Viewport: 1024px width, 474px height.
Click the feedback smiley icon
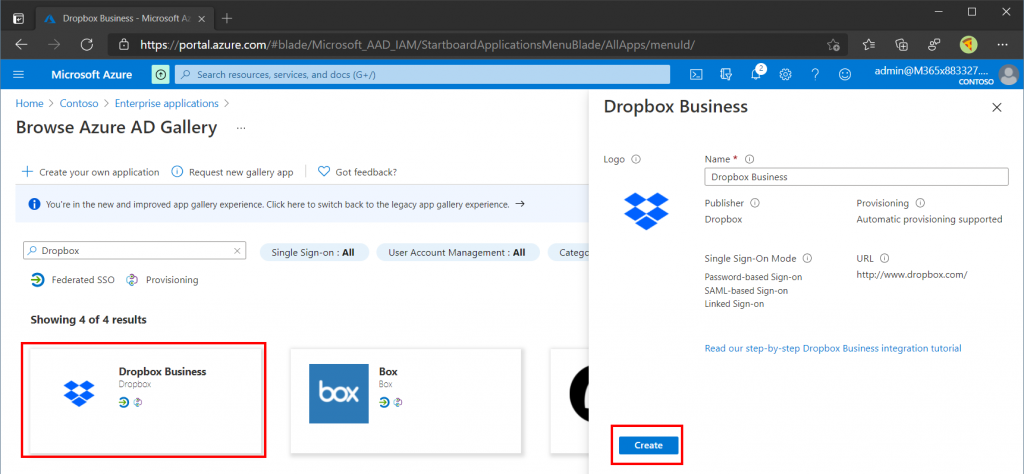pyautogui.click(x=845, y=74)
